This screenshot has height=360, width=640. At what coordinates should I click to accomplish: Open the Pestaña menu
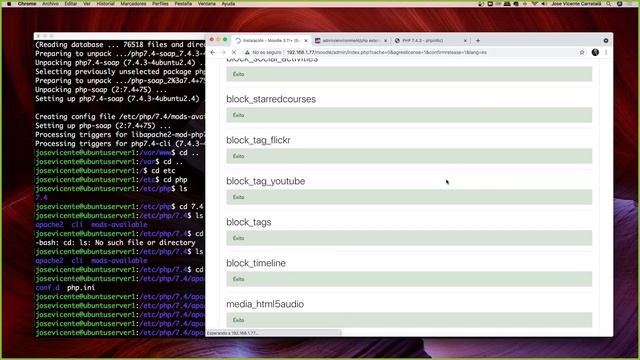click(x=183, y=4)
